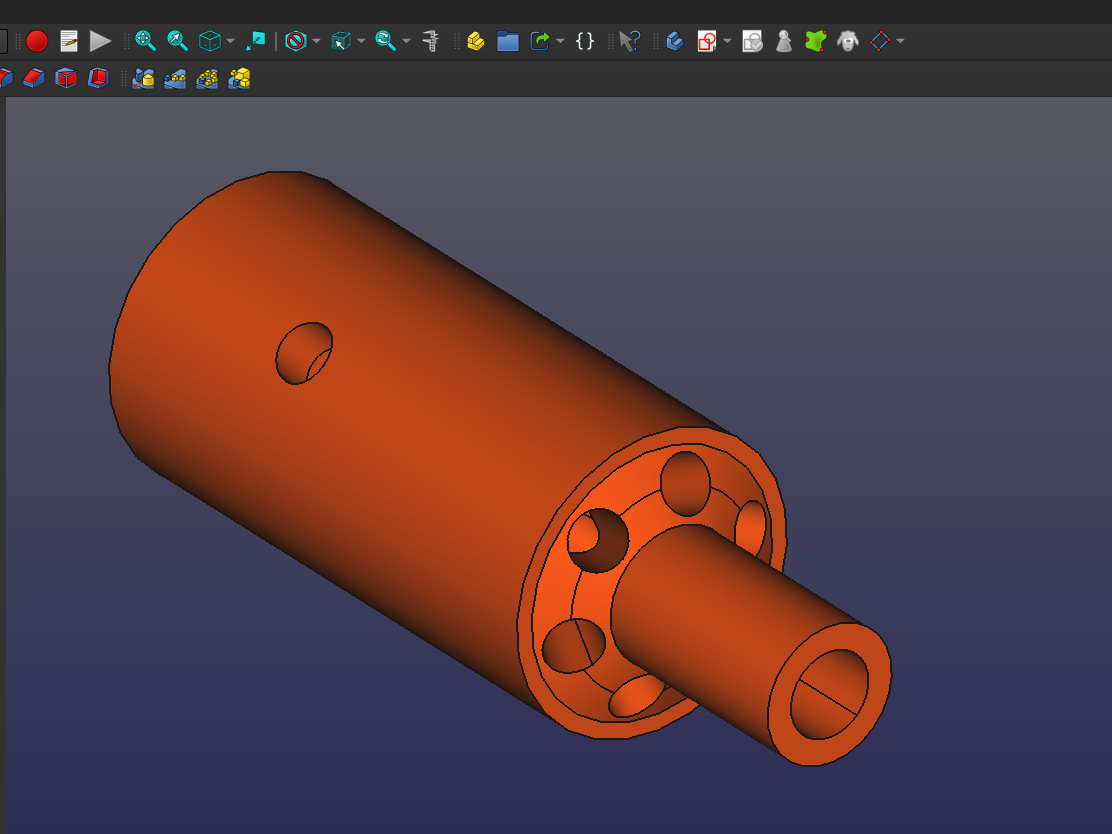Fit selection to the screen
Screen dimensions: 1112x834
177,41
